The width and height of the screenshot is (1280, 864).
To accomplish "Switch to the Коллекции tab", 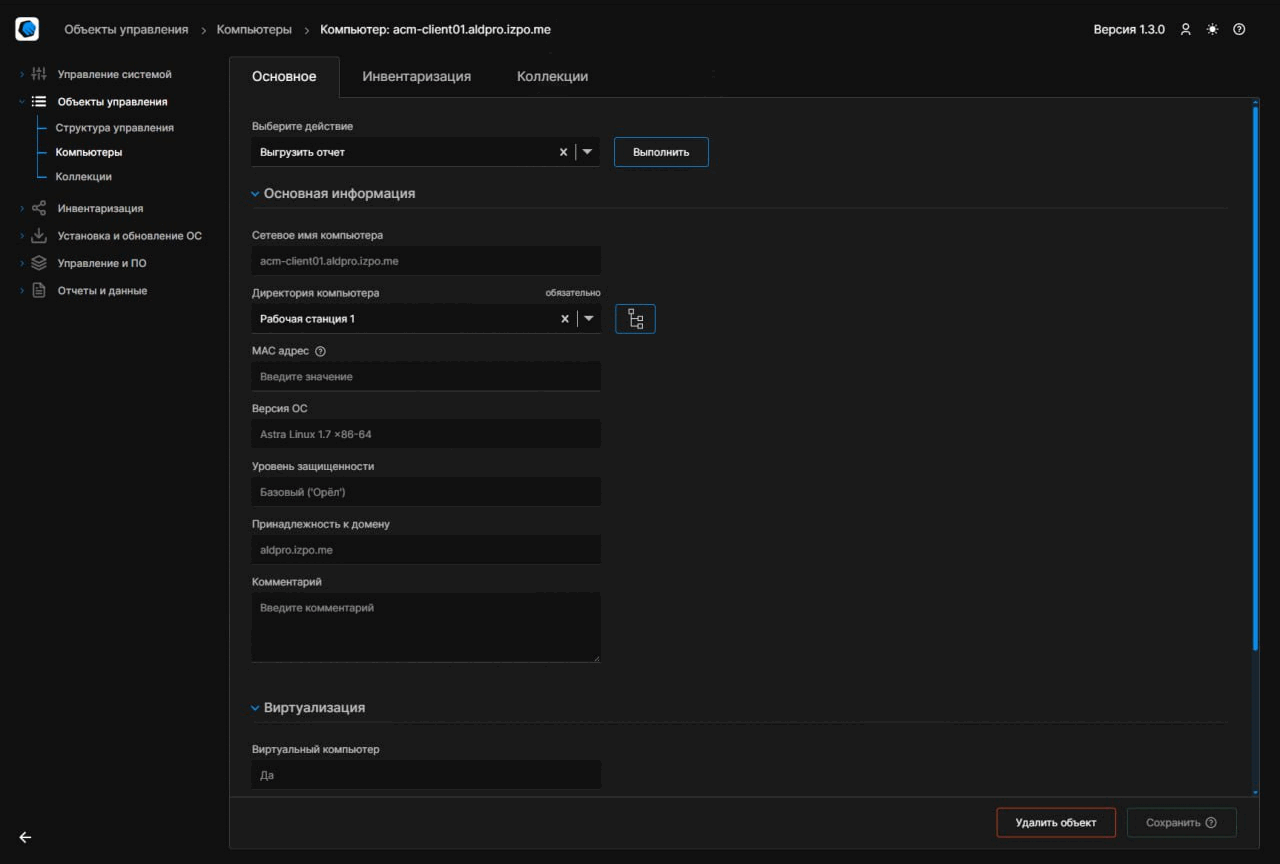I will click(x=551, y=75).
